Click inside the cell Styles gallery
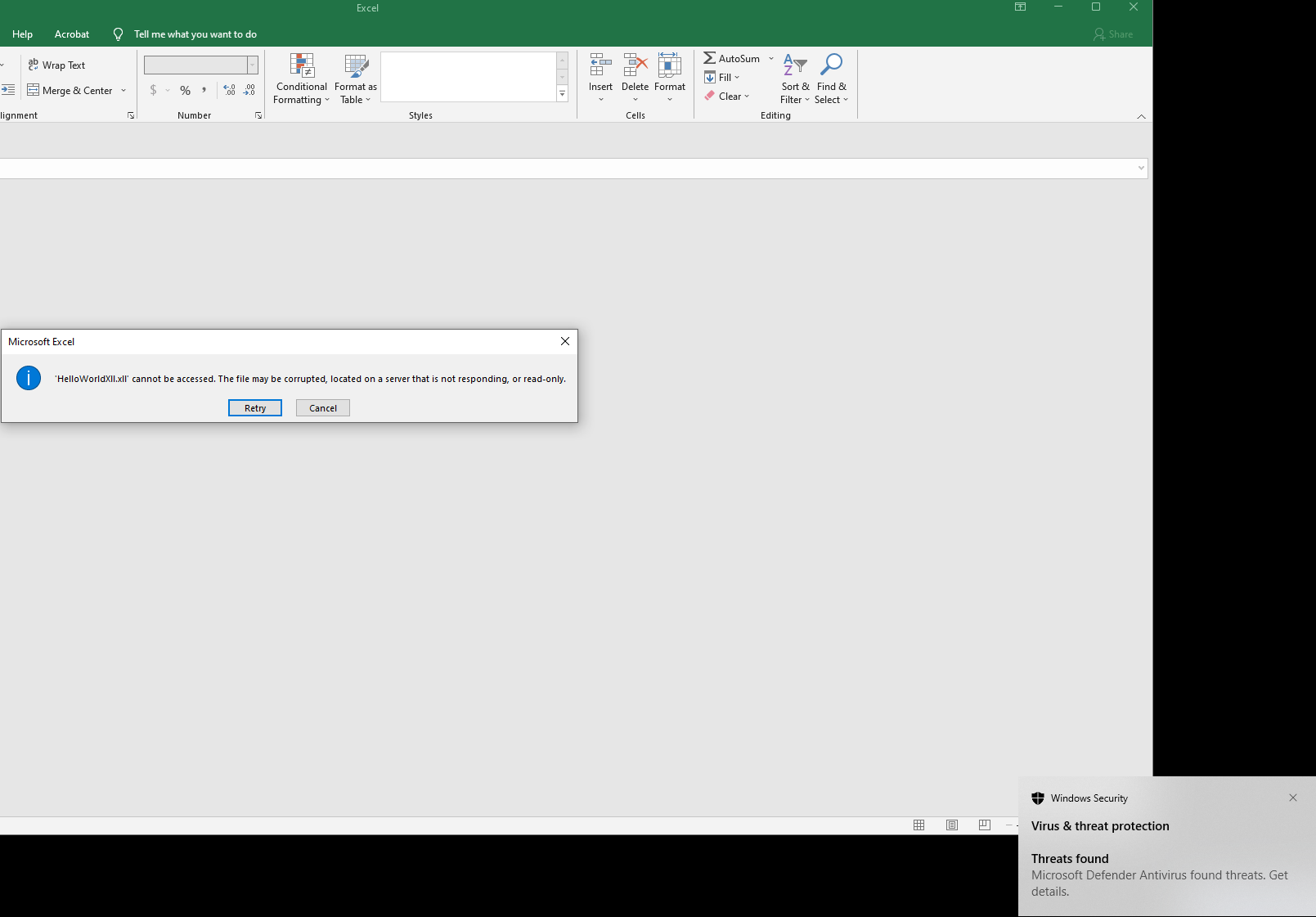 click(x=469, y=77)
